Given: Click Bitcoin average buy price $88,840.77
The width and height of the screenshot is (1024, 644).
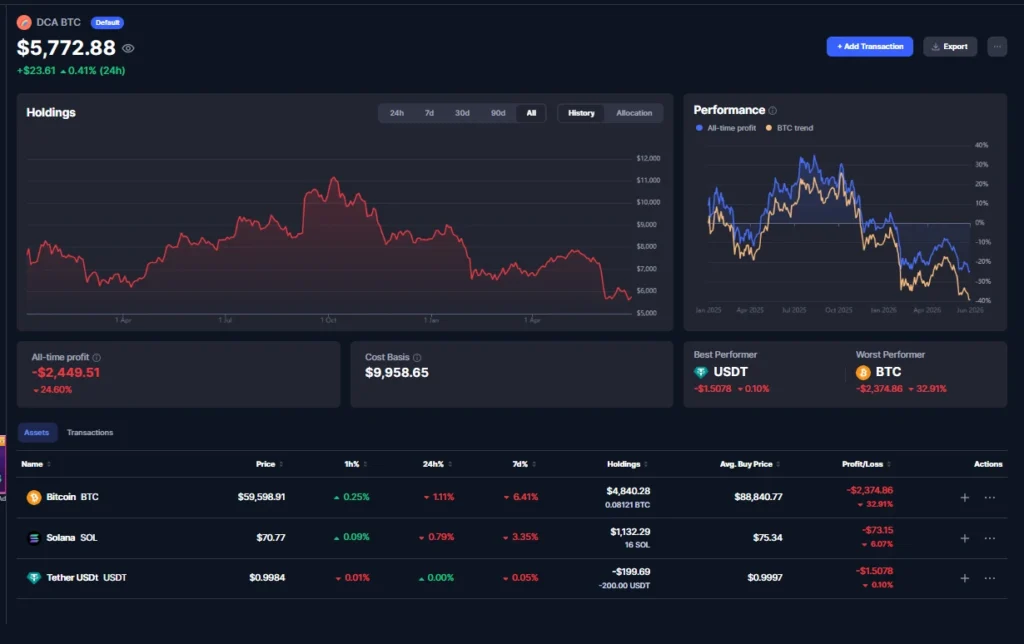Looking at the screenshot, I should (x=758, y=497).
